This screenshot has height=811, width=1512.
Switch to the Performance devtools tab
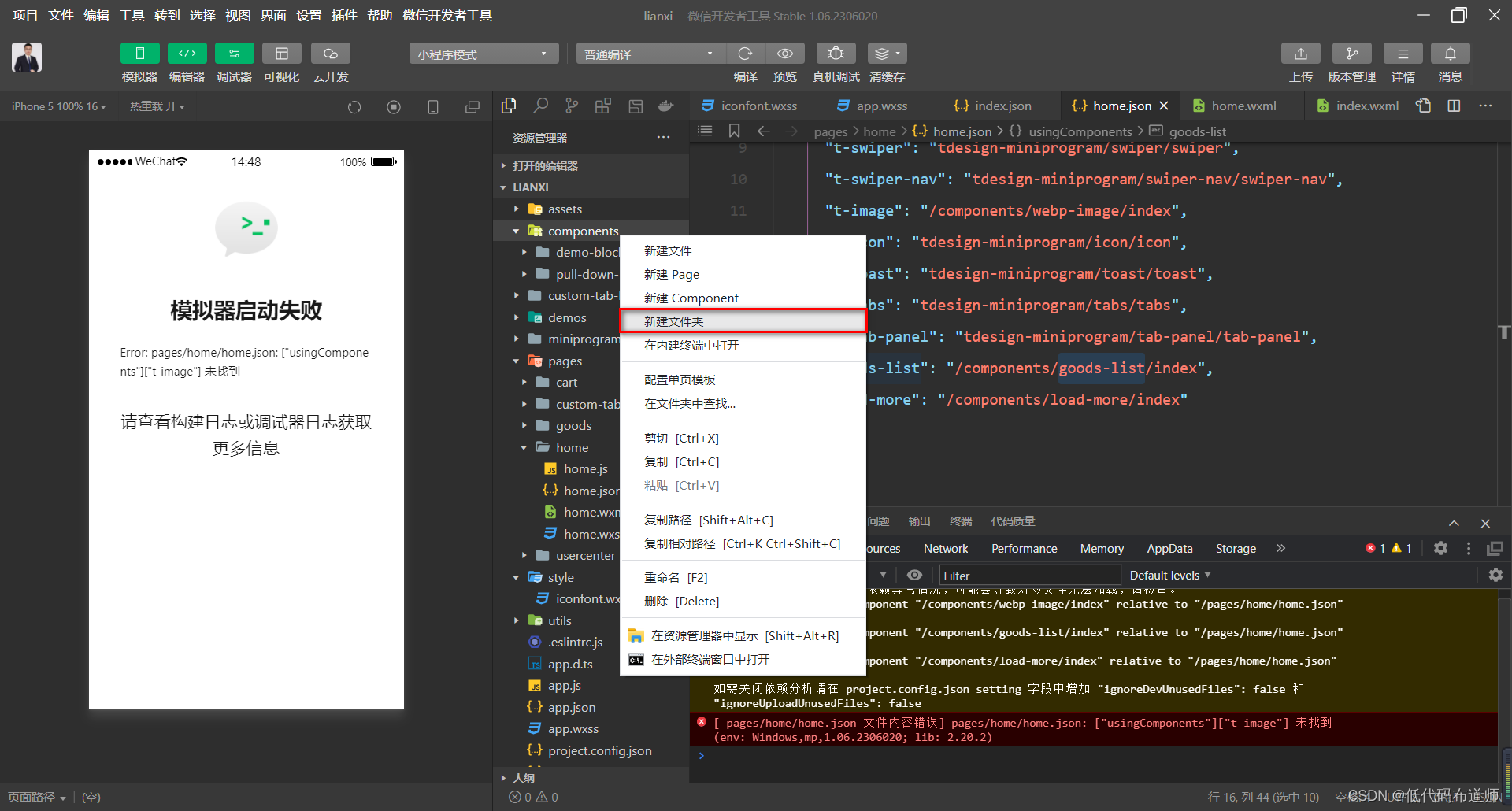pyautogui.click(x=1024, y=549)
